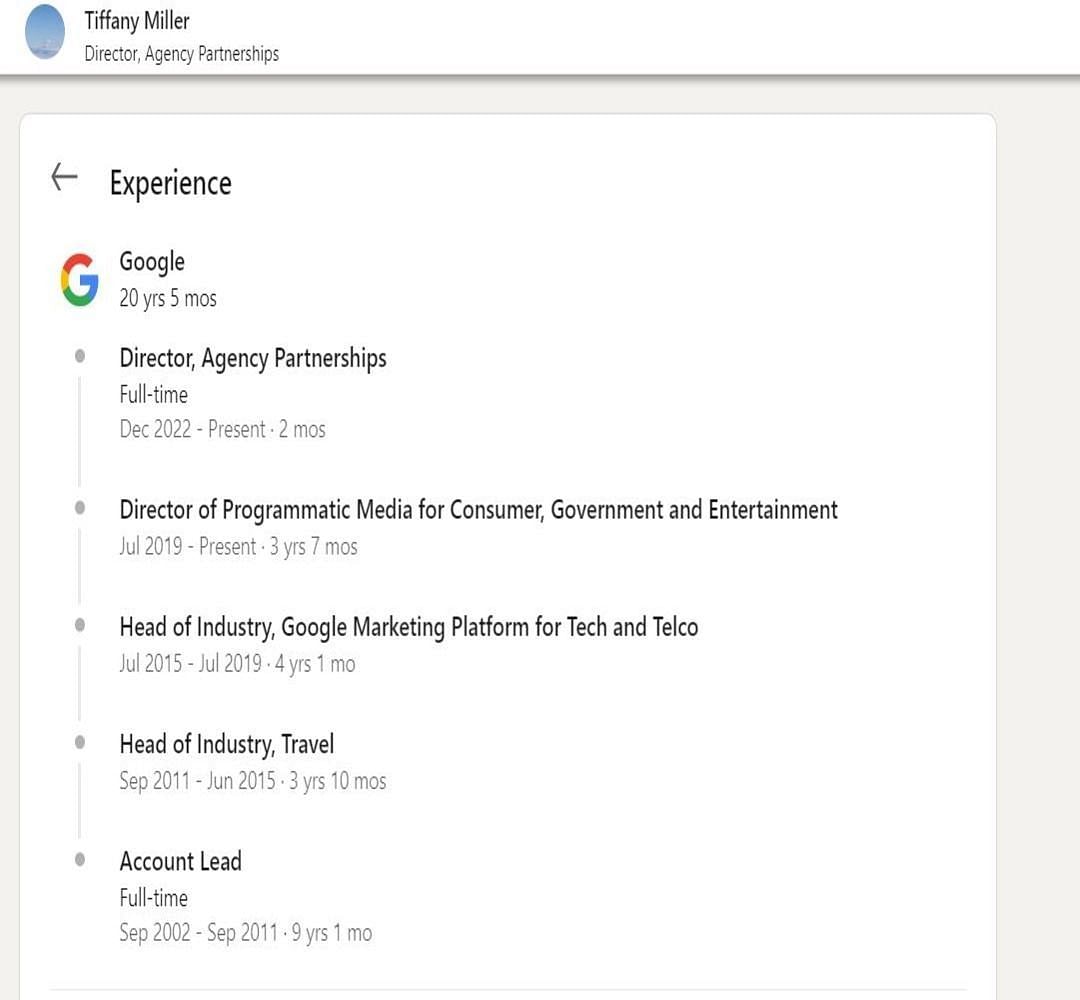Click Full-time under Director, Agency Partnerships role
This screenshot has height=1000, width=1080.
pos(154,395)
